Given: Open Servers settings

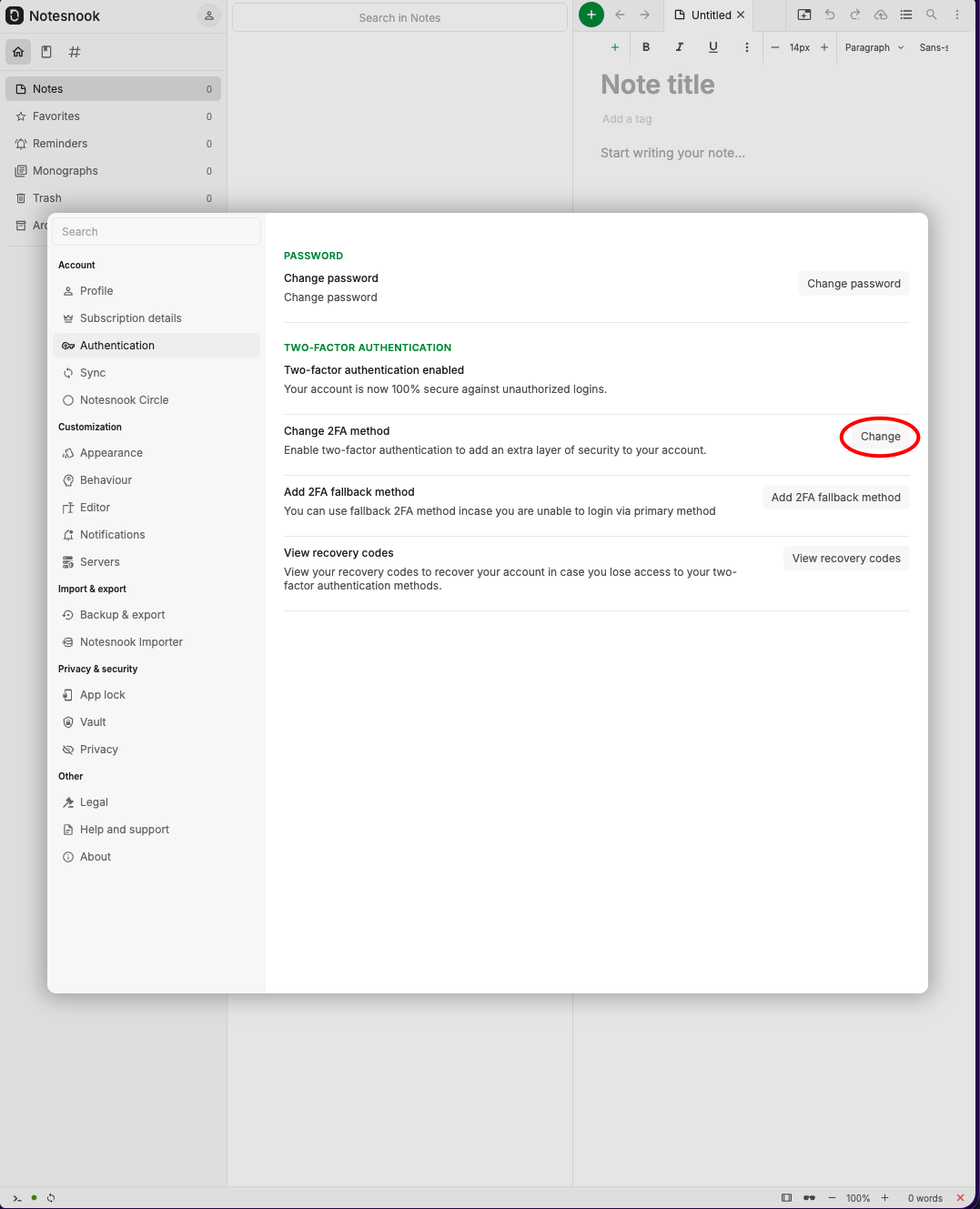Looking at the screenshot, I should (x=157, y=562).
